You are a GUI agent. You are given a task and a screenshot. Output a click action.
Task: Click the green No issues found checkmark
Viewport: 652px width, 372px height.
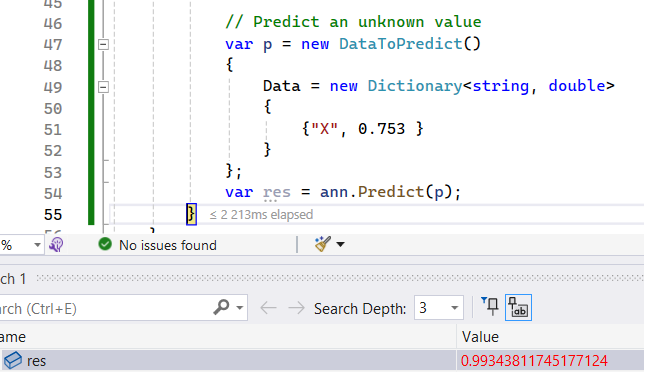[x=105, y=244]
